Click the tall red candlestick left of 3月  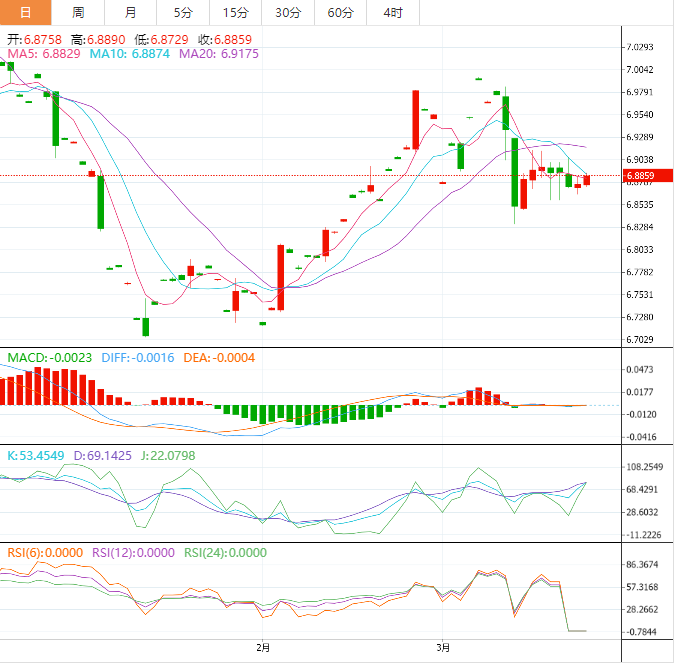pos(416,120)
